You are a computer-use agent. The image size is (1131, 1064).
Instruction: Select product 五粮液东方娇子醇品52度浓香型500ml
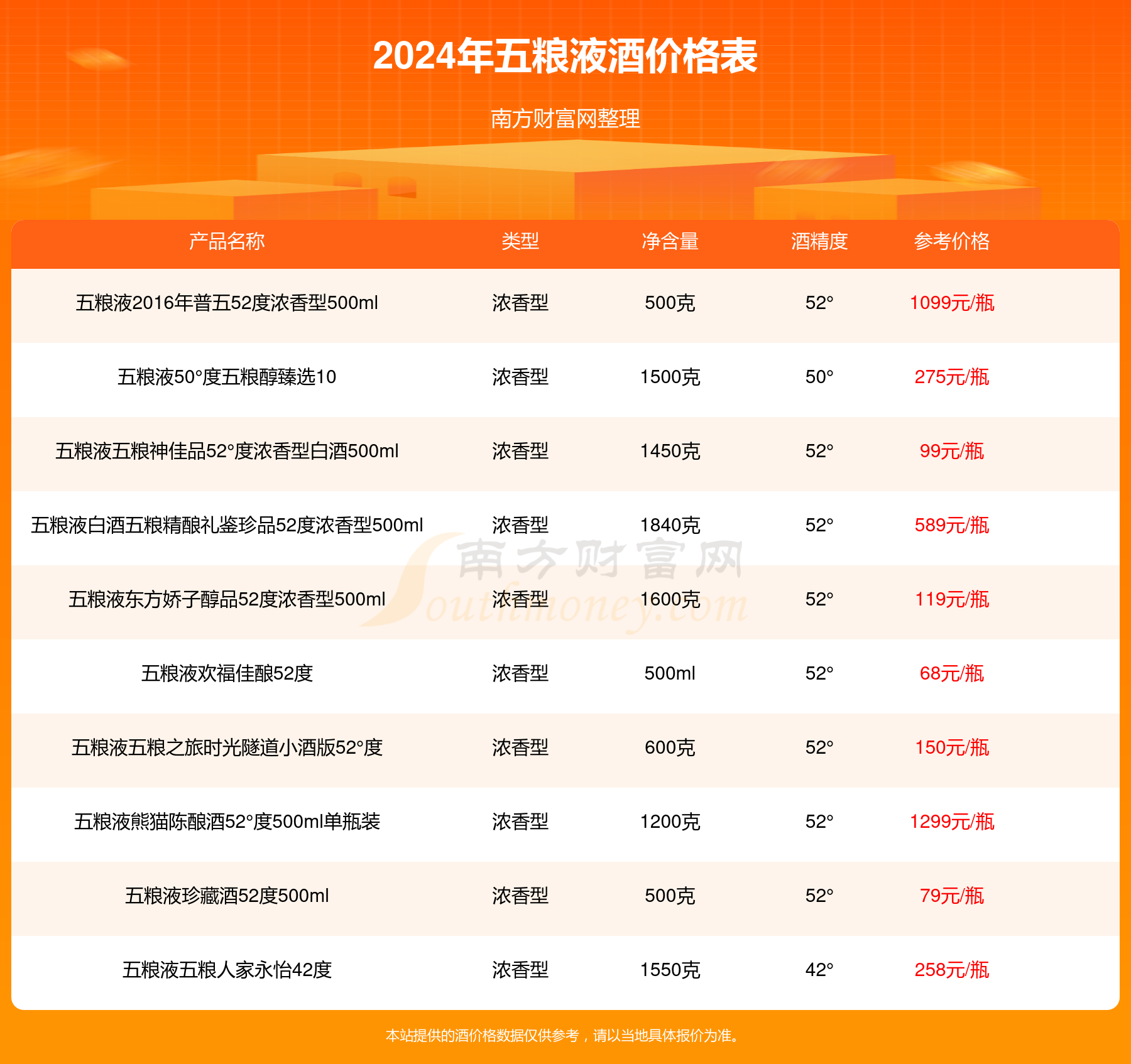pos(227,599)
